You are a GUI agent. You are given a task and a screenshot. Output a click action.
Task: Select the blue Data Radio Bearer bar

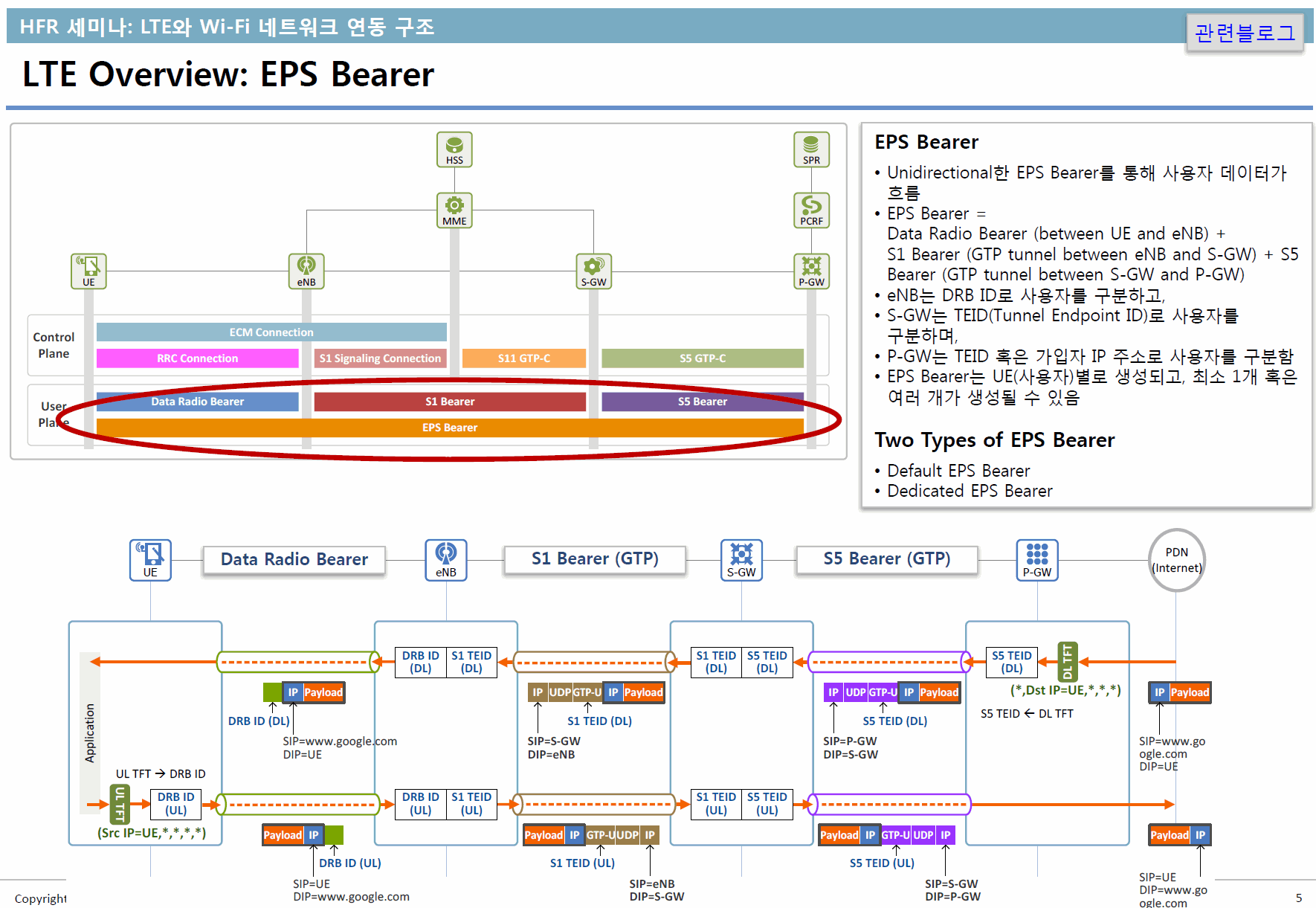(x=197, y=402)
